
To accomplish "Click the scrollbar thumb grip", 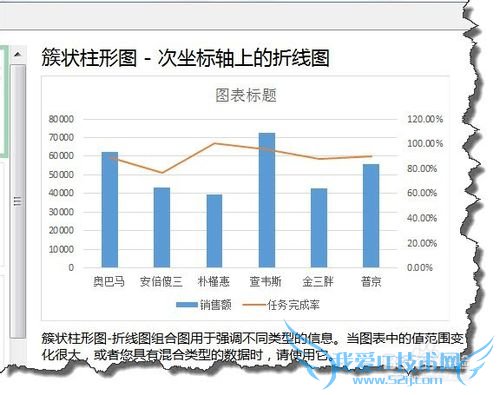I will point(18,201).
